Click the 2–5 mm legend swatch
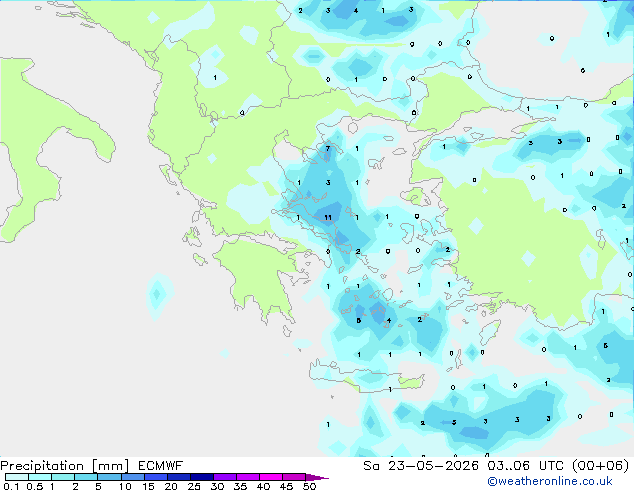Image resolution: width=634 pixels, height=490 pixels. point(86,477)
